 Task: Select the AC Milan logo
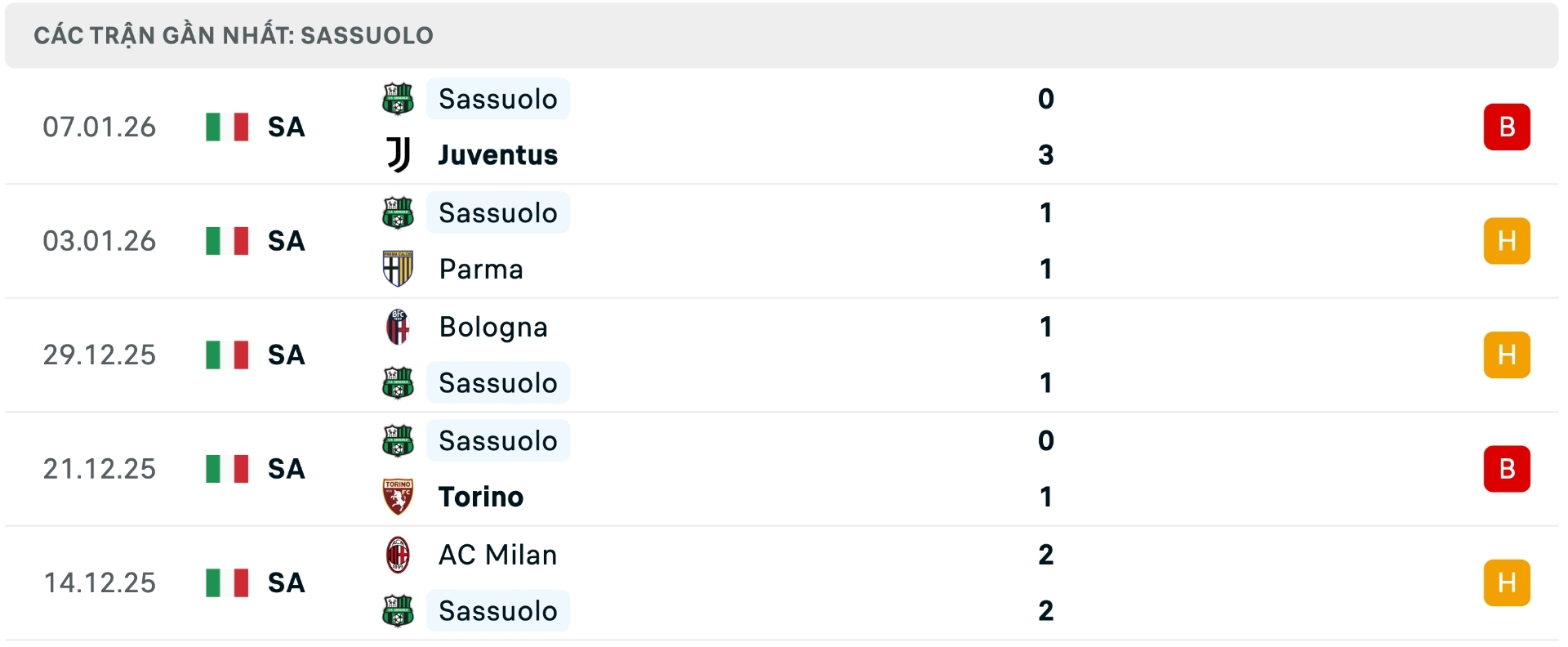(398, 555)
